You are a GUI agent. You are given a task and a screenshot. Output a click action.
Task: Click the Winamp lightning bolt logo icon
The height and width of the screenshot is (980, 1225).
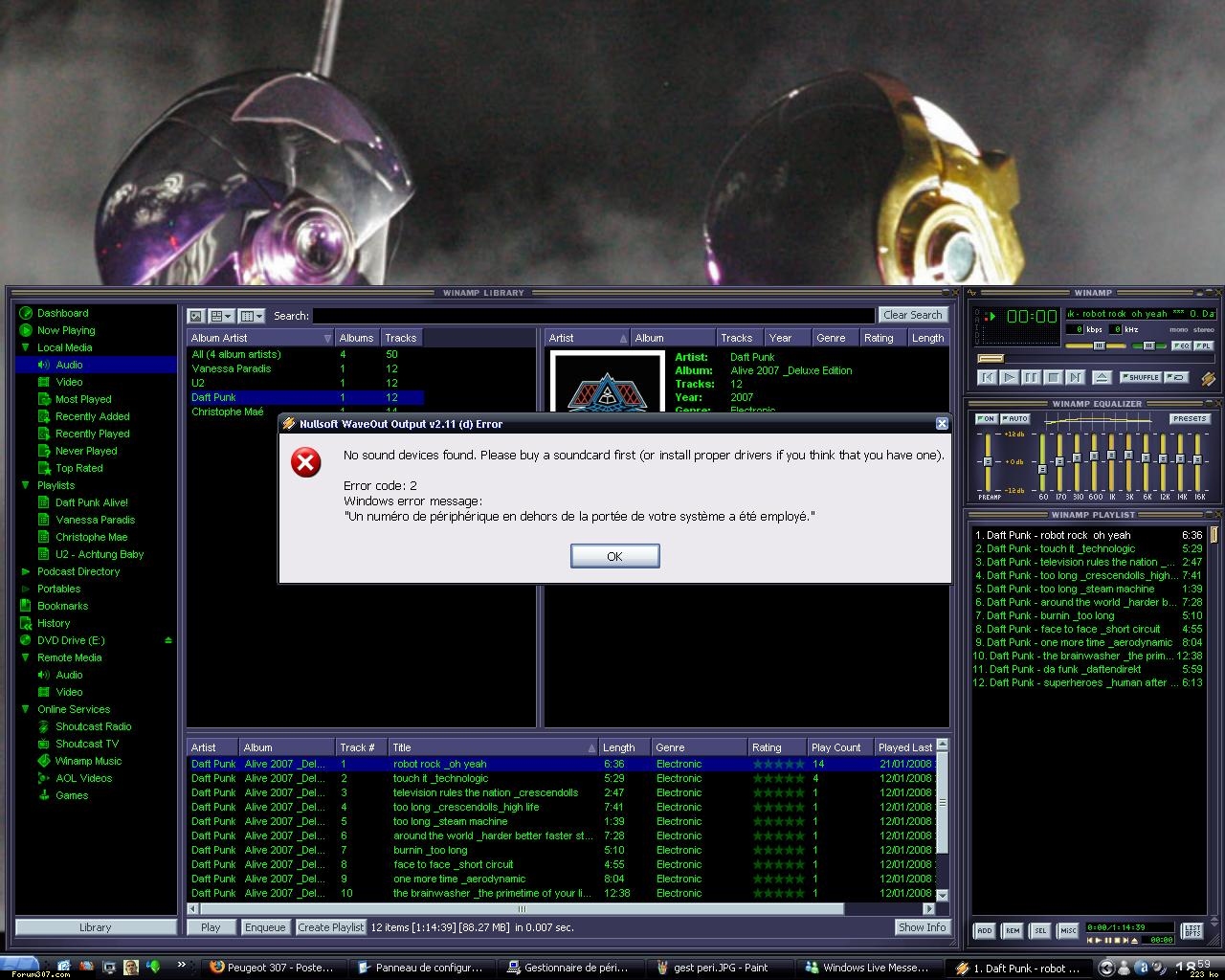(x=1209, y=379)
